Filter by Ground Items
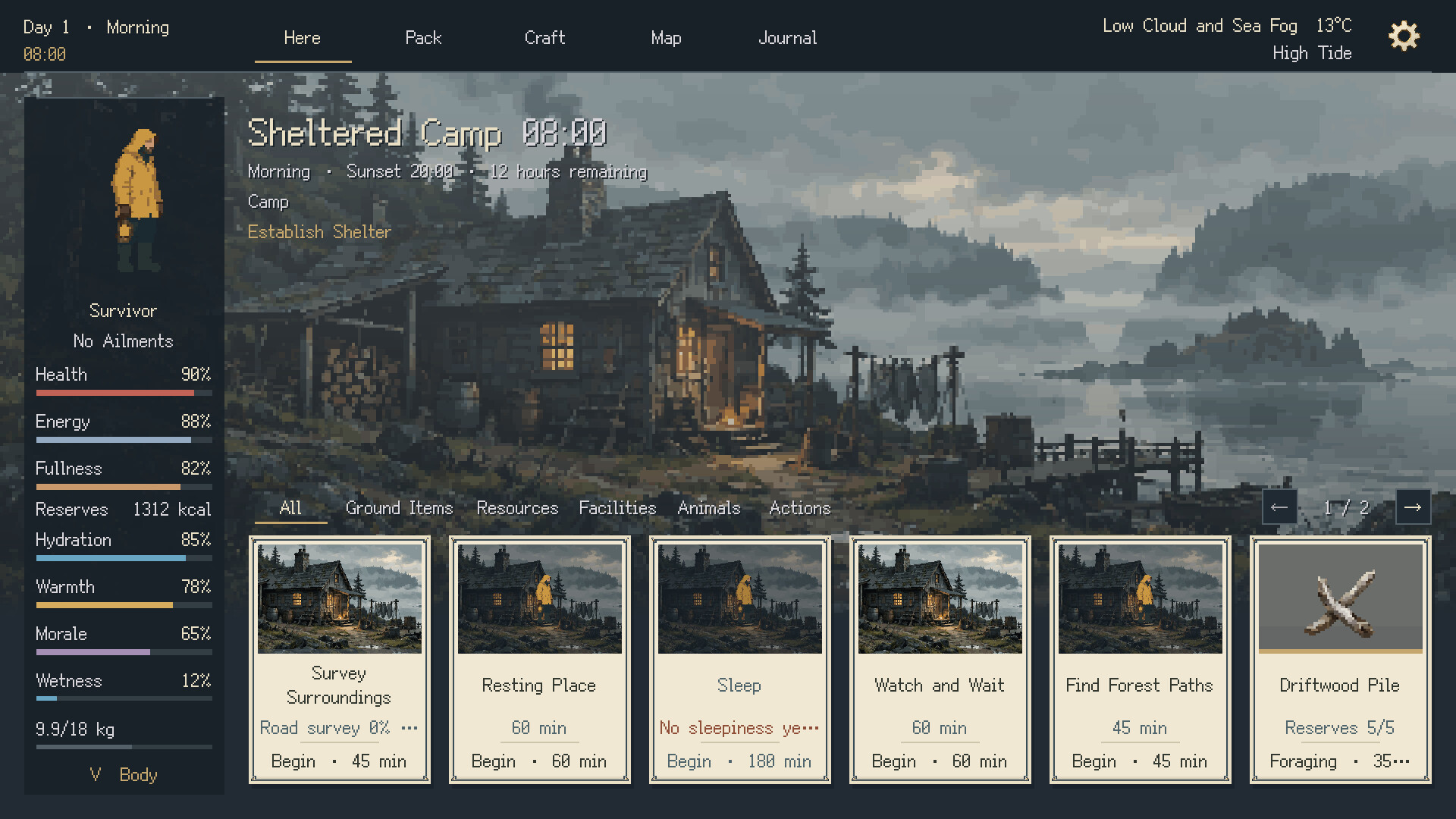 399,508
